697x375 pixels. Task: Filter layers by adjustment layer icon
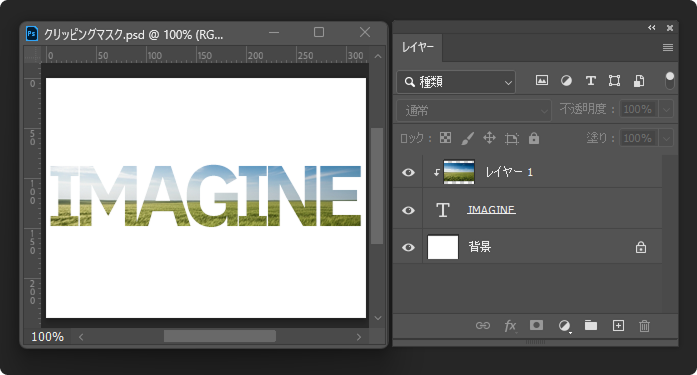pyautogui.click(x=566, y=80)
